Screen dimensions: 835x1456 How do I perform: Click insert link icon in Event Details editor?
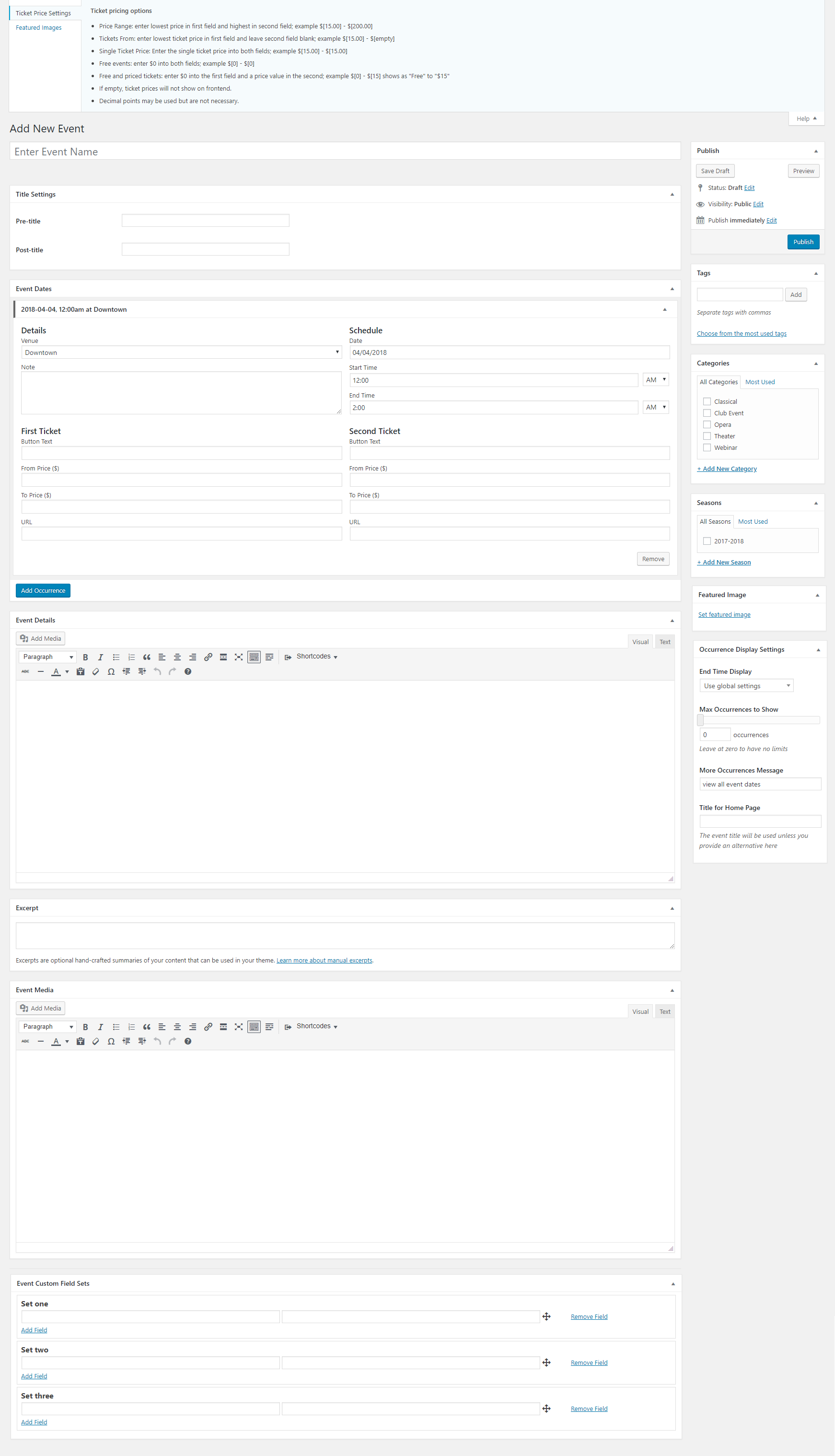tap(208, 657)
